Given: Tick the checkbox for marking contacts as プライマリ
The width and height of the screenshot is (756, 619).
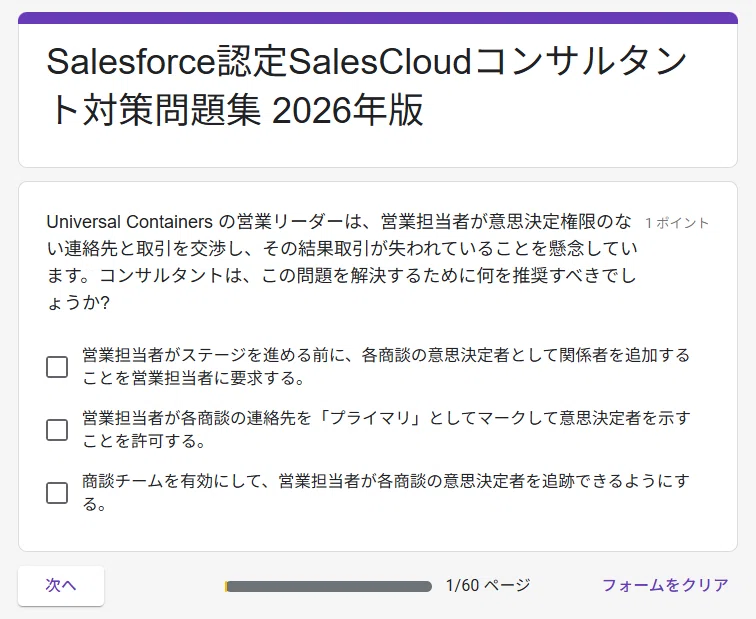Looking at the screenshot, I should coord(57,430).
